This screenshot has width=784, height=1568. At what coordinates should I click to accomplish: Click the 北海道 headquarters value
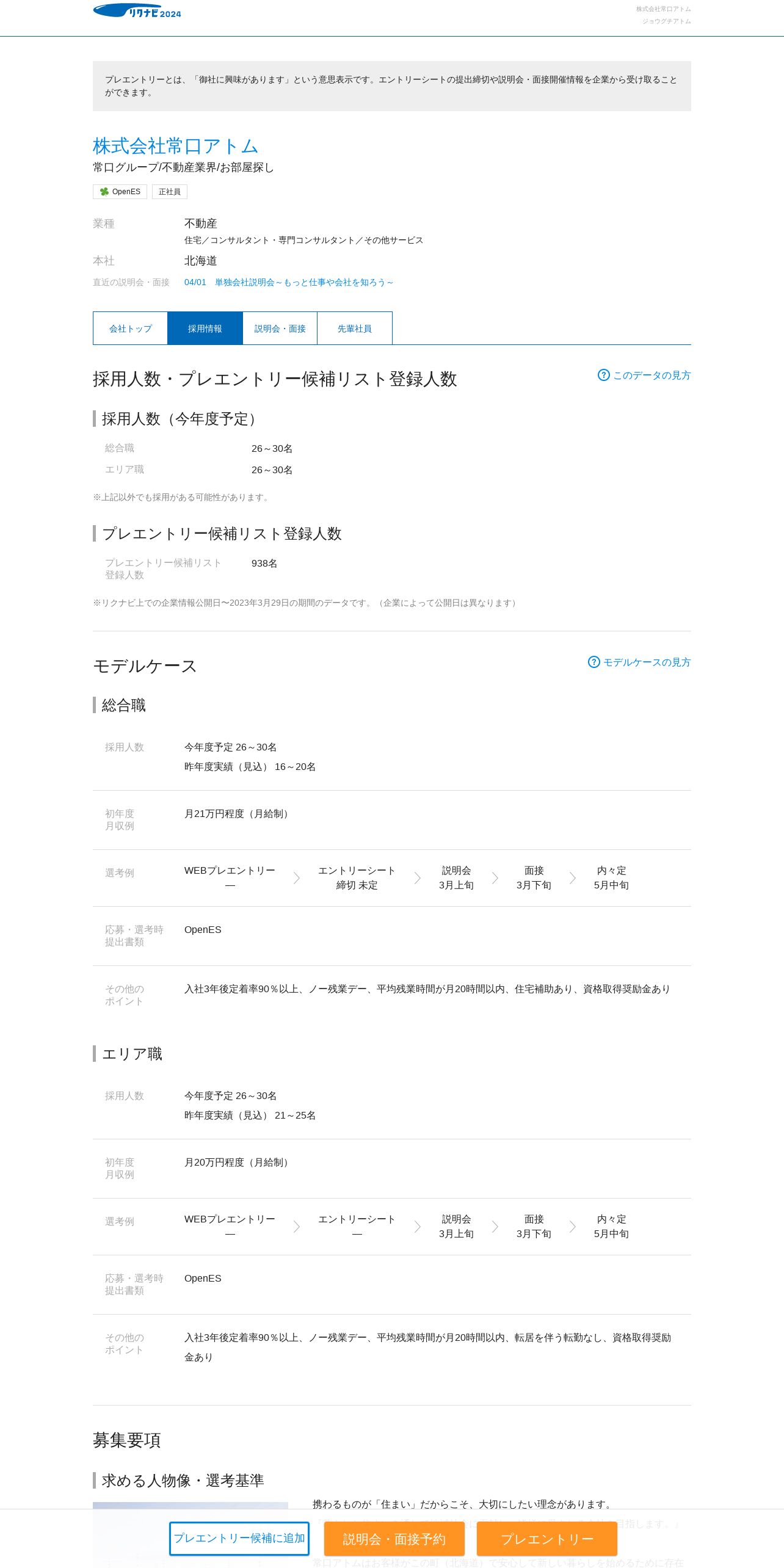point(201,261)
